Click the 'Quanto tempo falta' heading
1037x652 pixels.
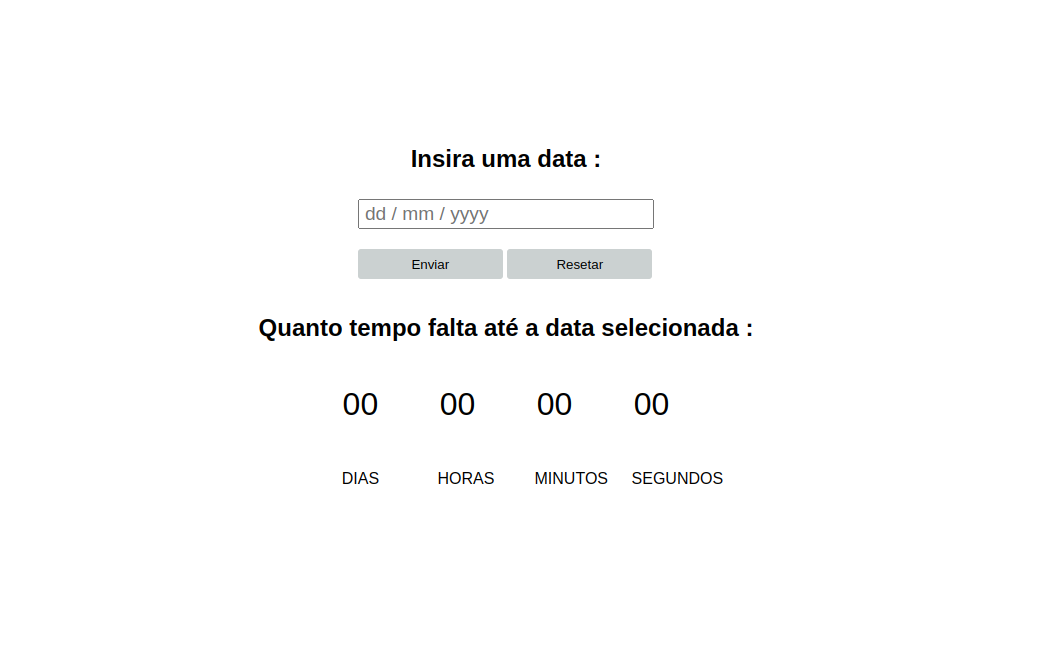(505, 328)
